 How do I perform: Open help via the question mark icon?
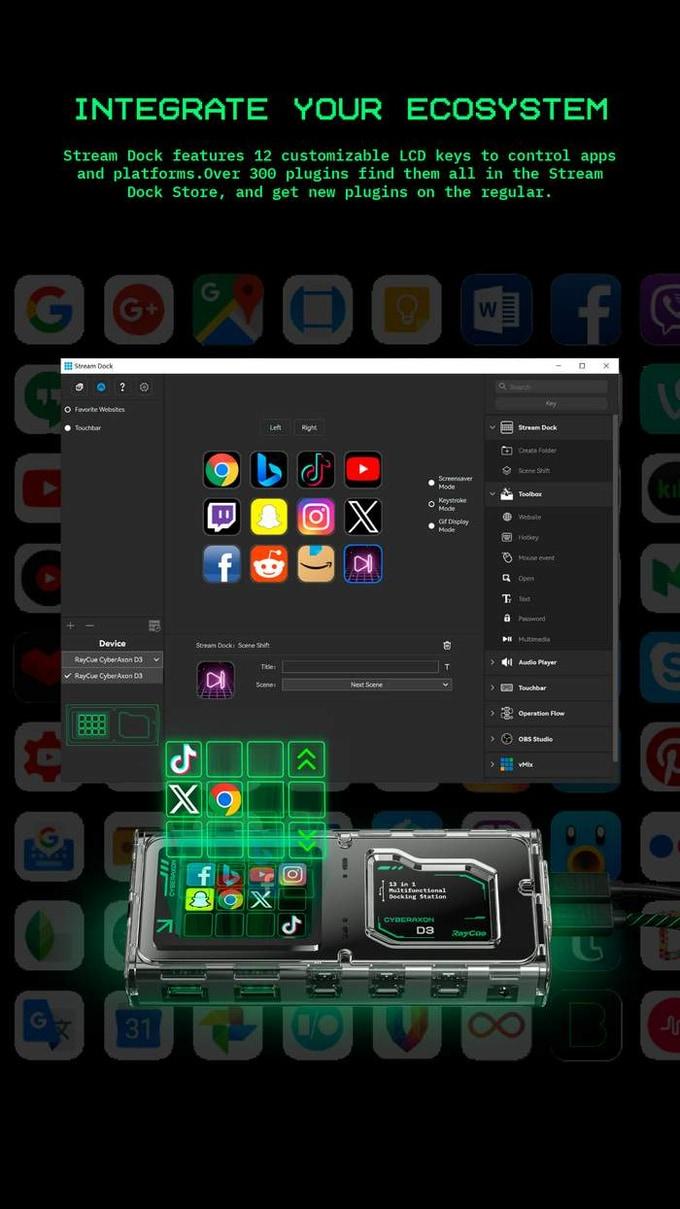click(x=122, y=387)
